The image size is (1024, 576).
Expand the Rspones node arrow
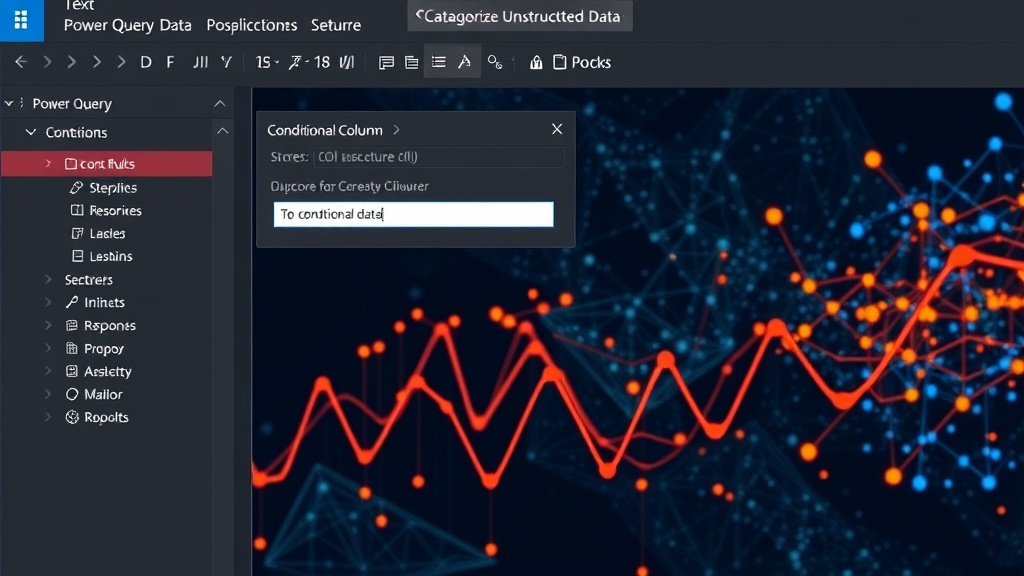point(48,325)
